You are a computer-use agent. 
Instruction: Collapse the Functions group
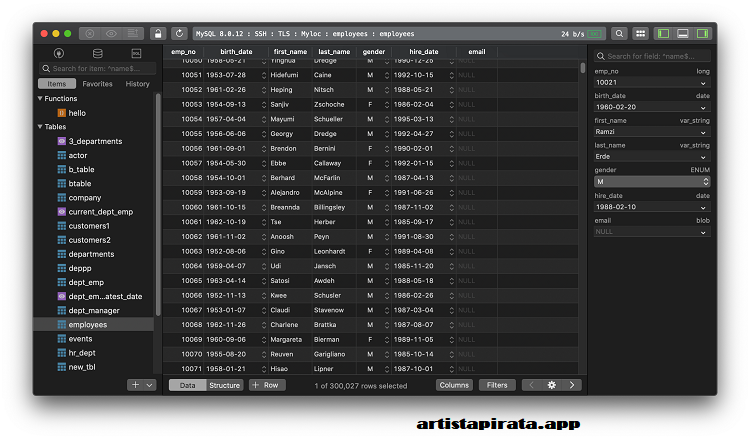click(40, 99)
